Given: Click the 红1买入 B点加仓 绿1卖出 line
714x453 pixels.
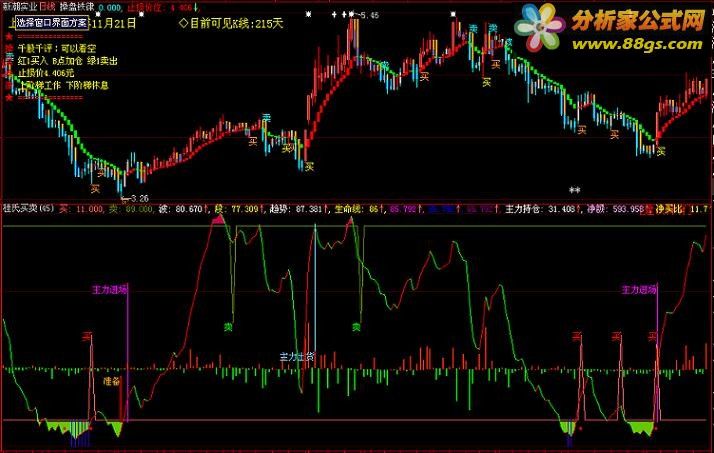Looking at the screenshot, I should (67, 61).
